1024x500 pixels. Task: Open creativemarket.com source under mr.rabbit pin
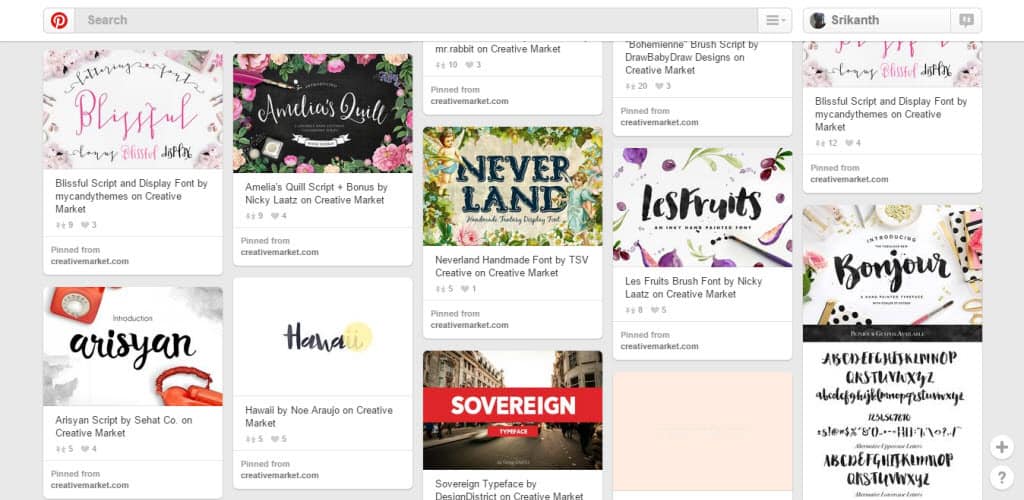pyautogui.click(x=470, y=102)
